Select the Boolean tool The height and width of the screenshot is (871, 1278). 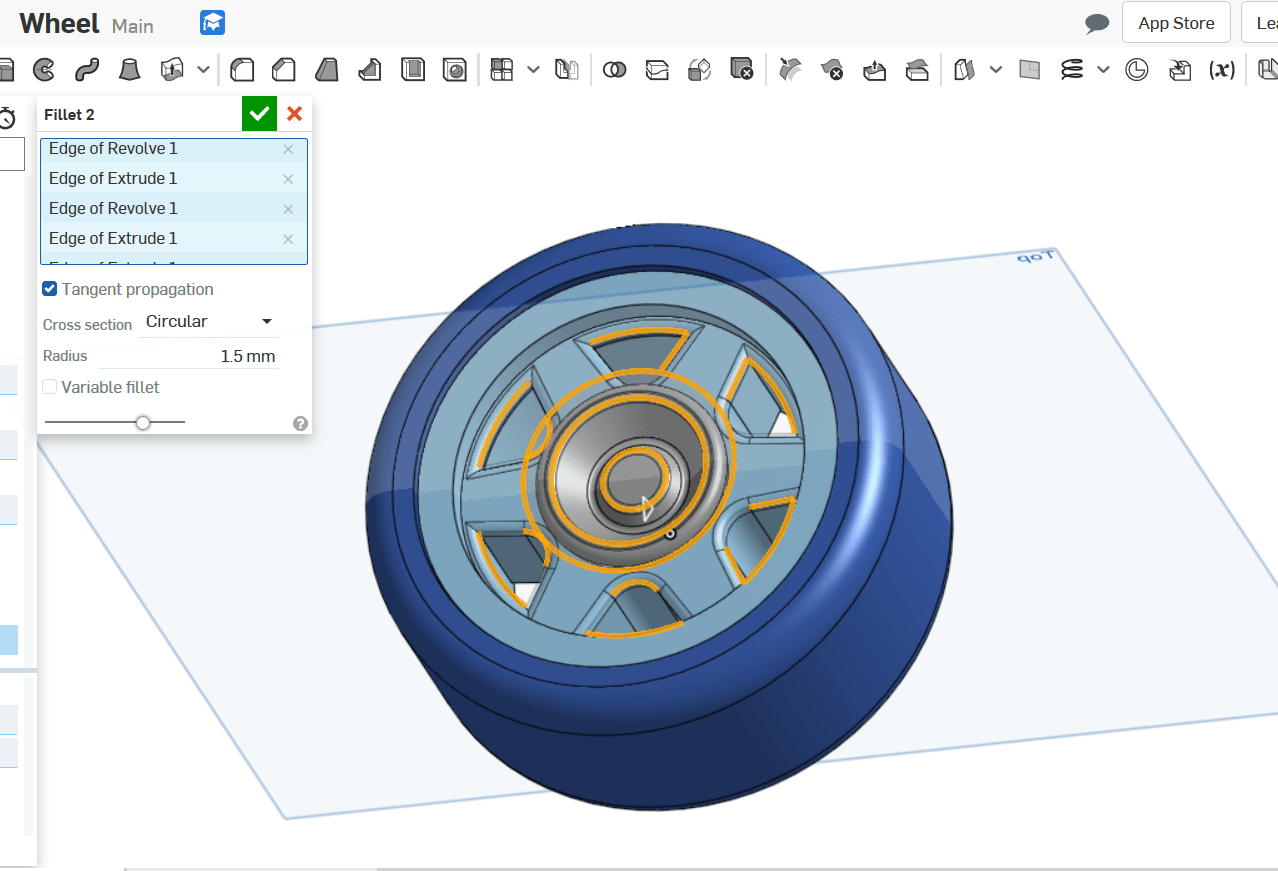615,69
